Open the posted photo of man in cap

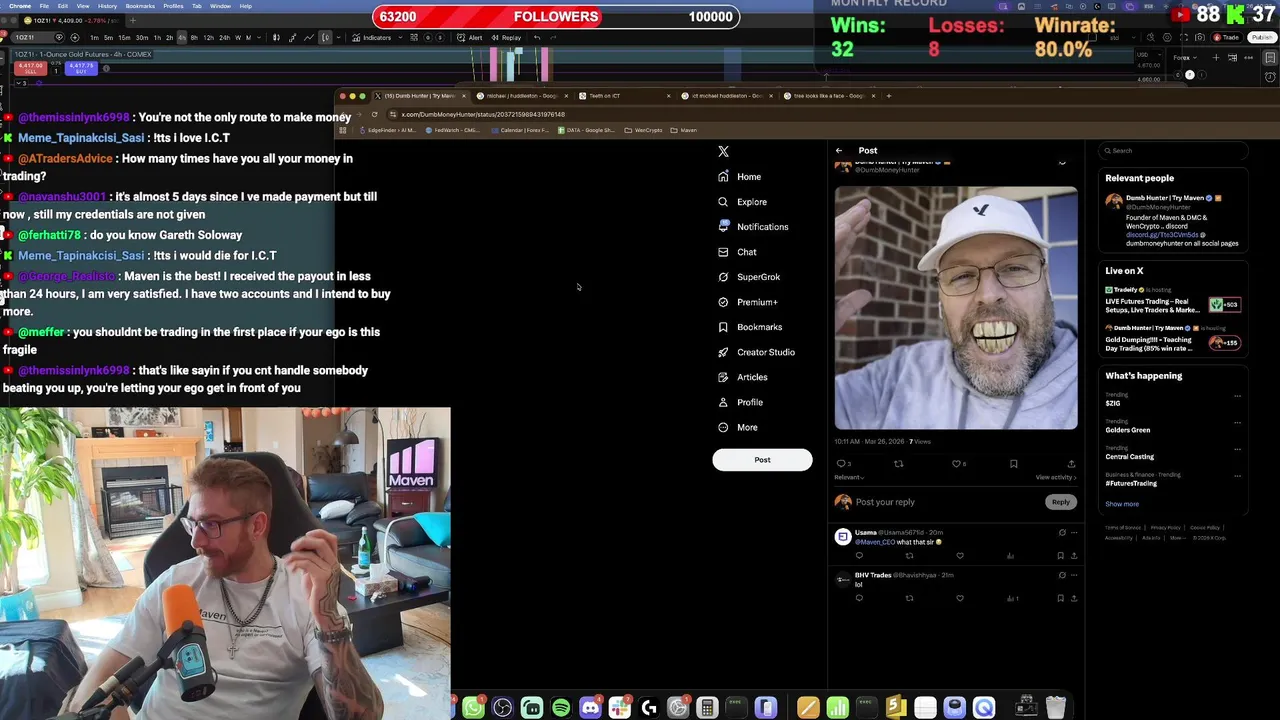tap(956, 308)
